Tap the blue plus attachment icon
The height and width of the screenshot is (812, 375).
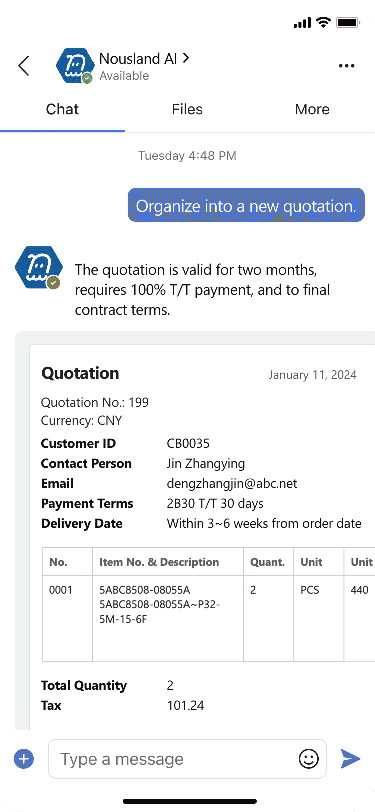24,759
